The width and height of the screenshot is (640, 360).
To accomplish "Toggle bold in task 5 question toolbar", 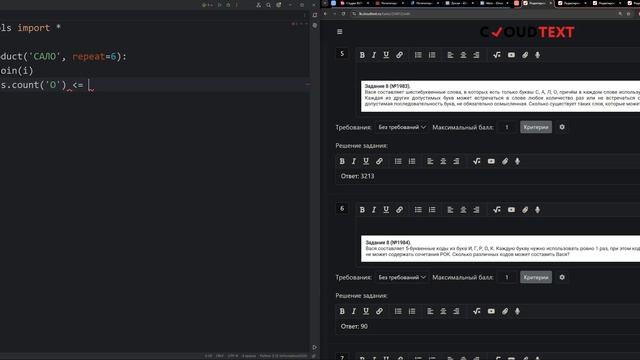I will 362,55.
